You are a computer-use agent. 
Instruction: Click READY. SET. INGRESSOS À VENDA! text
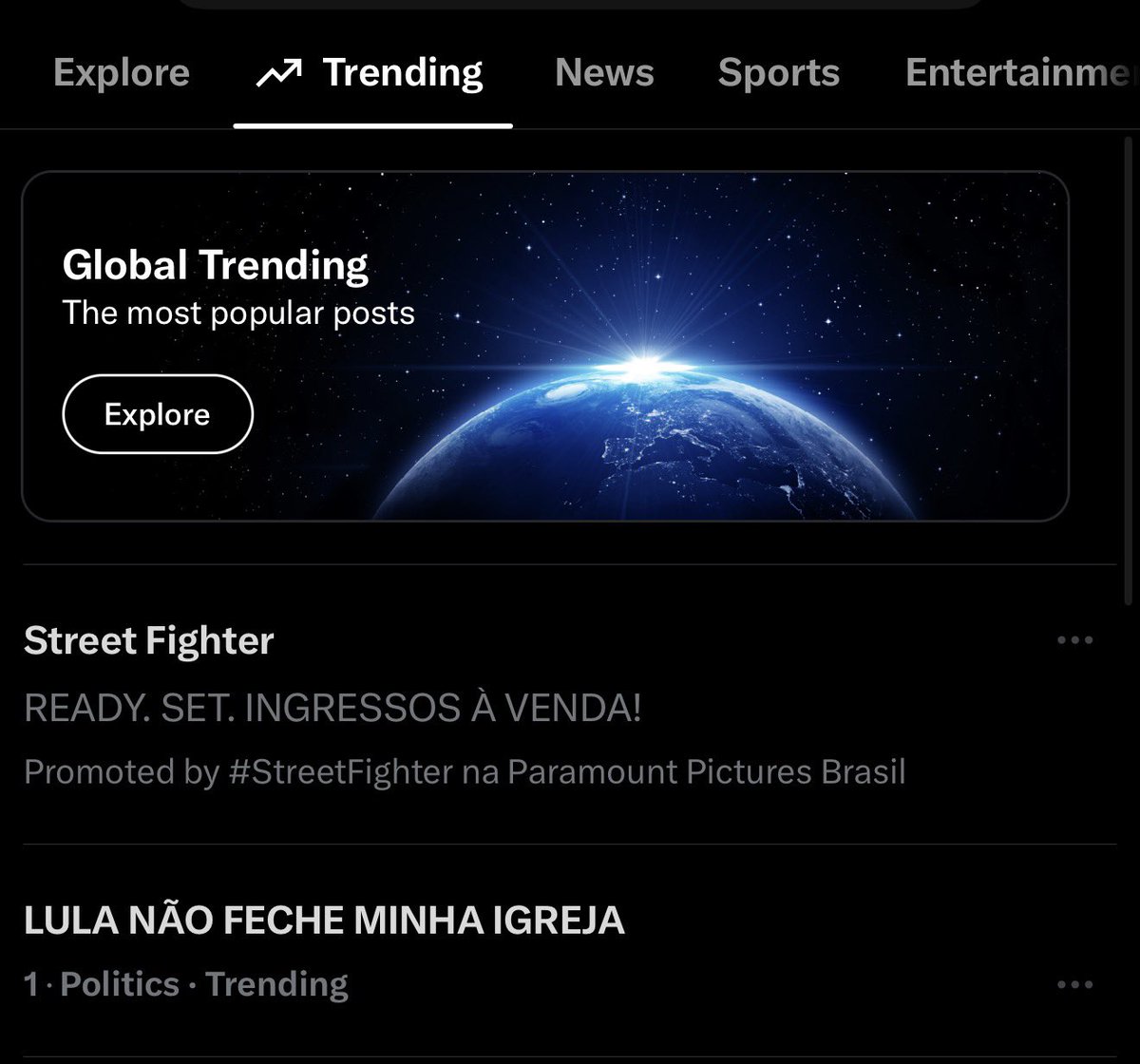[332, 709]
